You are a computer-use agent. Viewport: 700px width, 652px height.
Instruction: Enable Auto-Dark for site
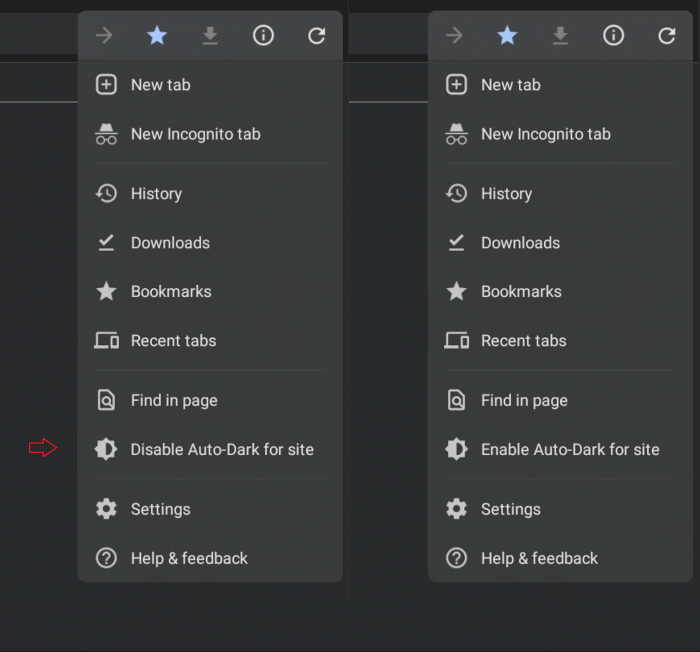coord(570,450)
